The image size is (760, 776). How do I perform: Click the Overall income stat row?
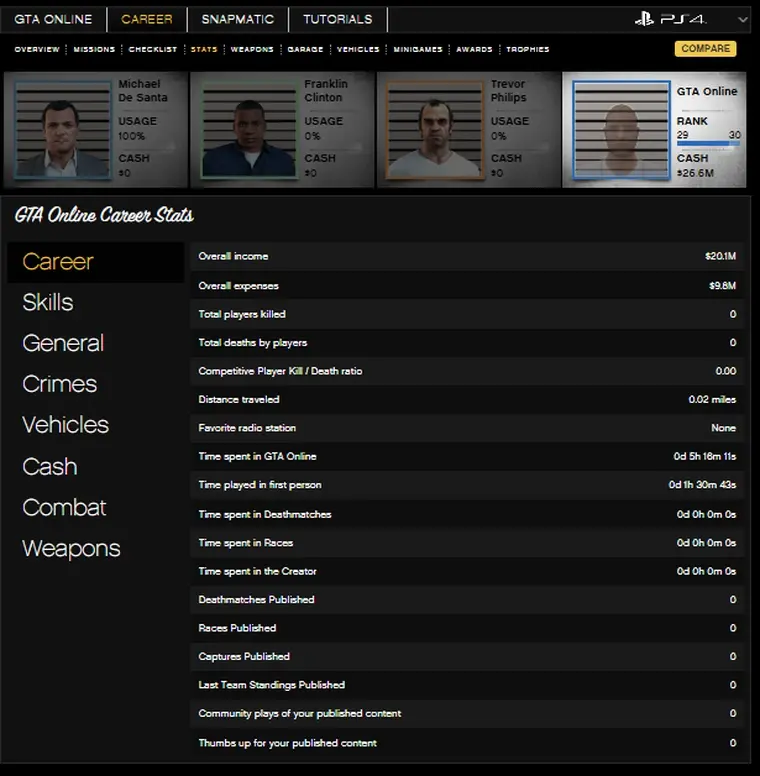[x=467, y=257]
